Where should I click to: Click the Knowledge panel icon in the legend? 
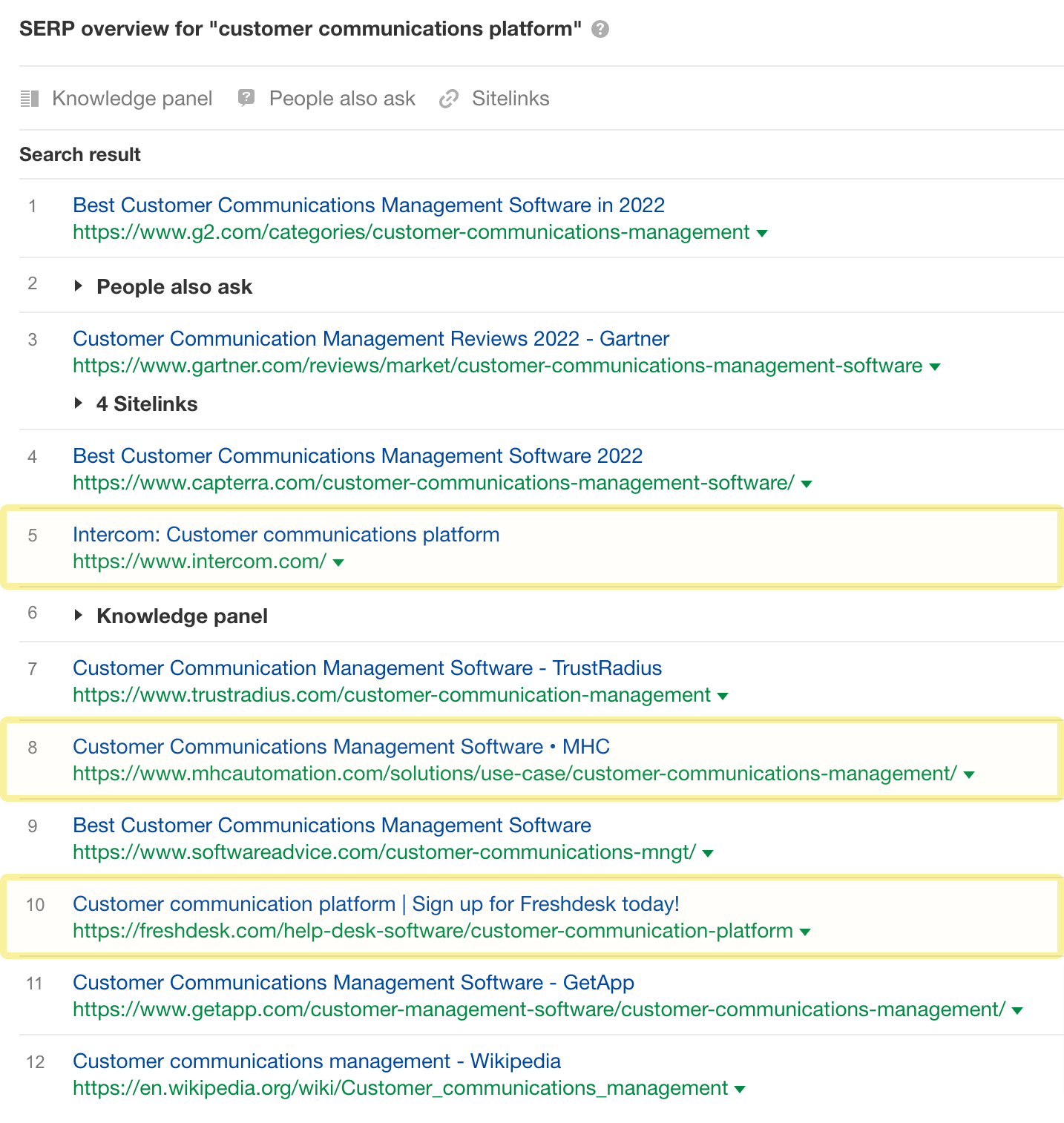click(30, 98)
